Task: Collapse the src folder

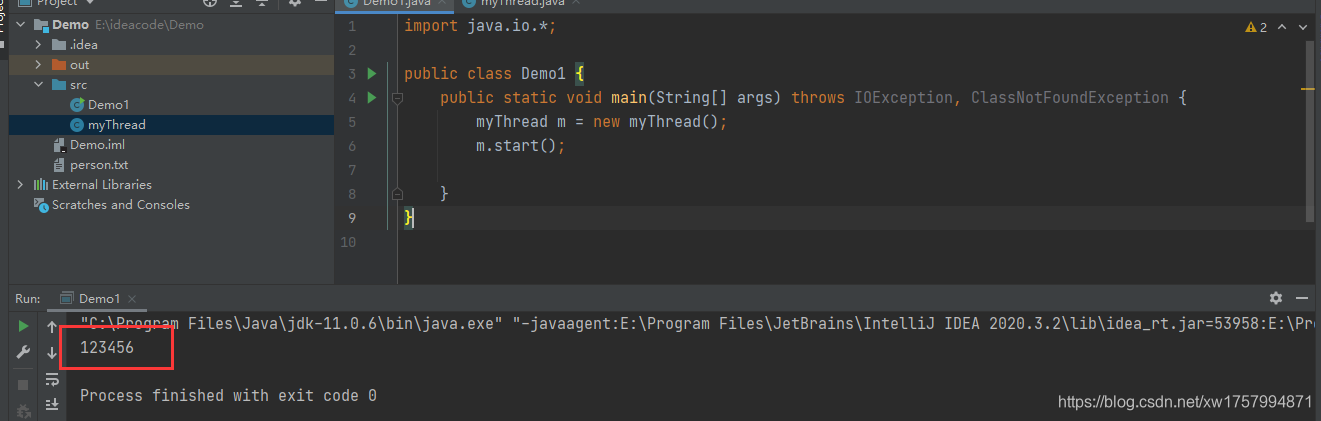Action: click(x=38, y=85)
